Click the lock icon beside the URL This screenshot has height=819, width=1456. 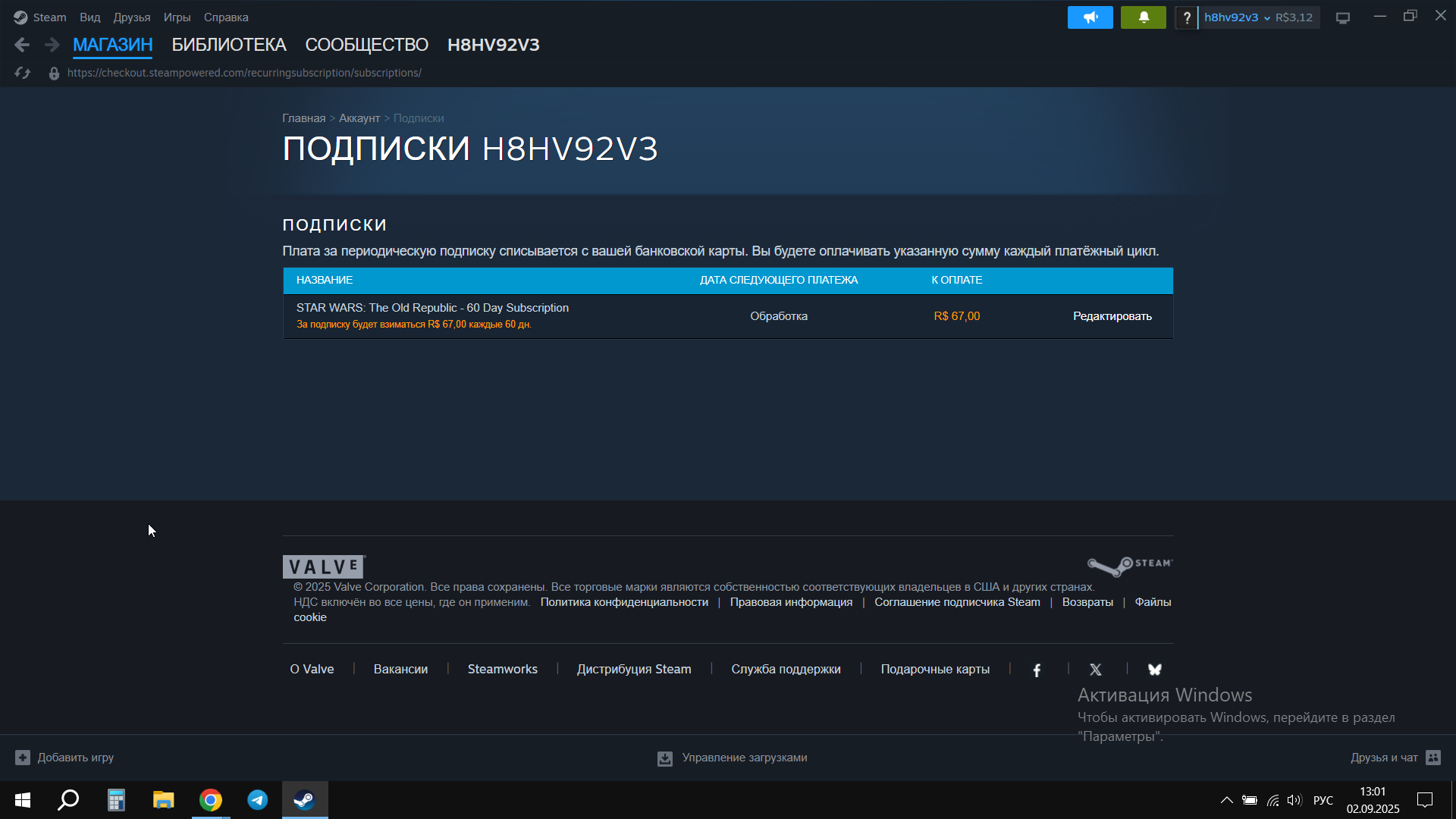(x=54, y=73)
